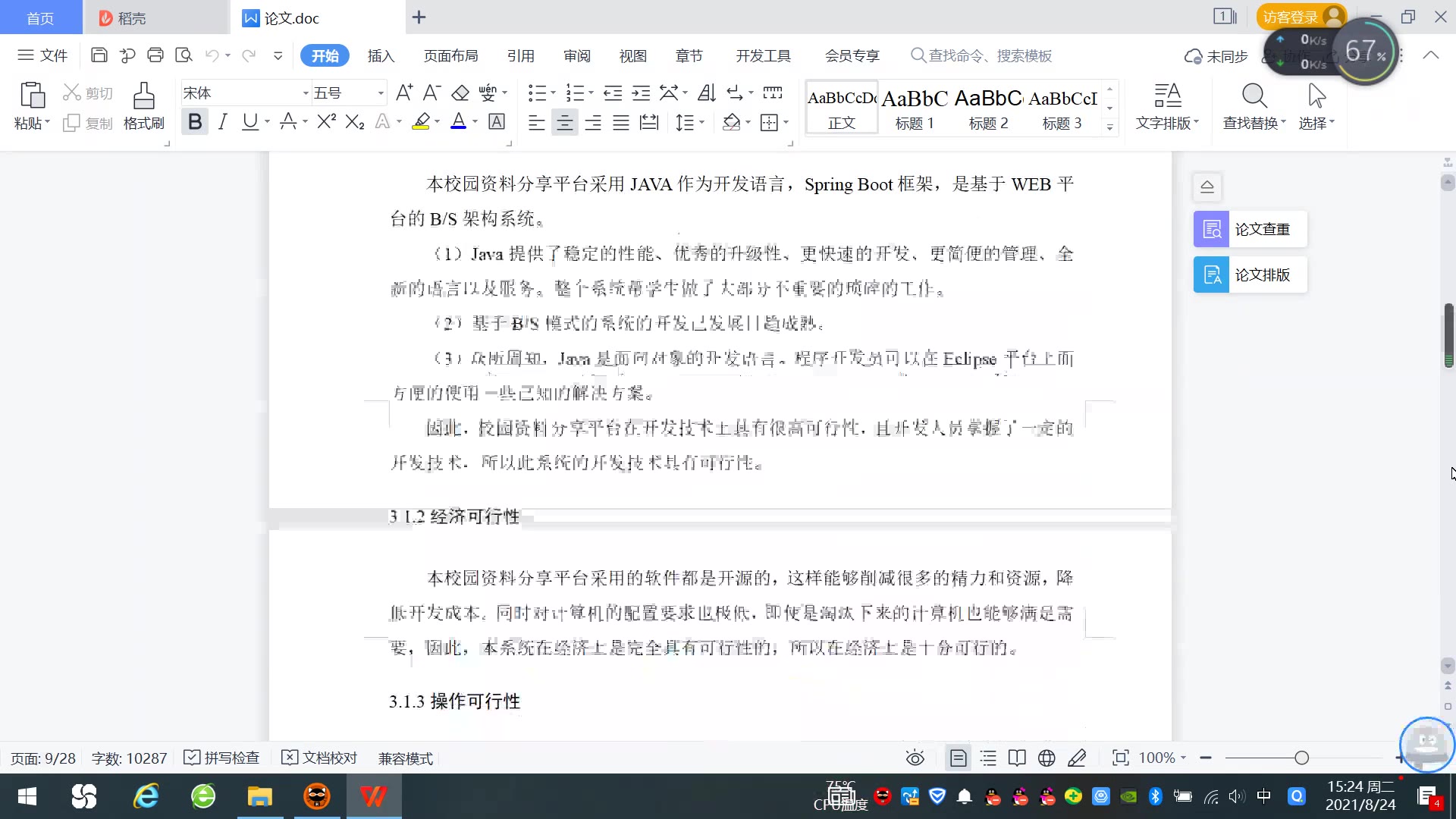Expand the styles gallery list
Screen dimensions: 1456x819
pos(1109,127)
